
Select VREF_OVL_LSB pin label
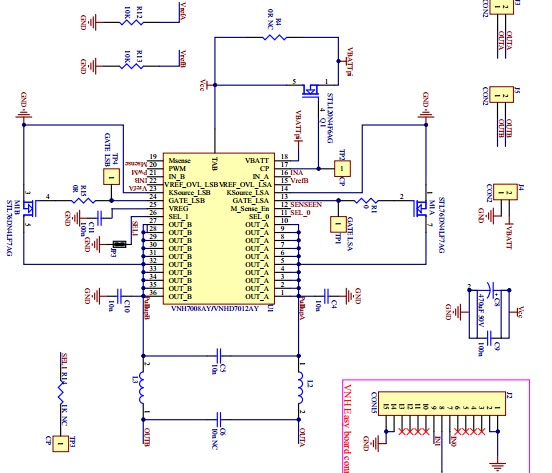click(x=191, y=185)
